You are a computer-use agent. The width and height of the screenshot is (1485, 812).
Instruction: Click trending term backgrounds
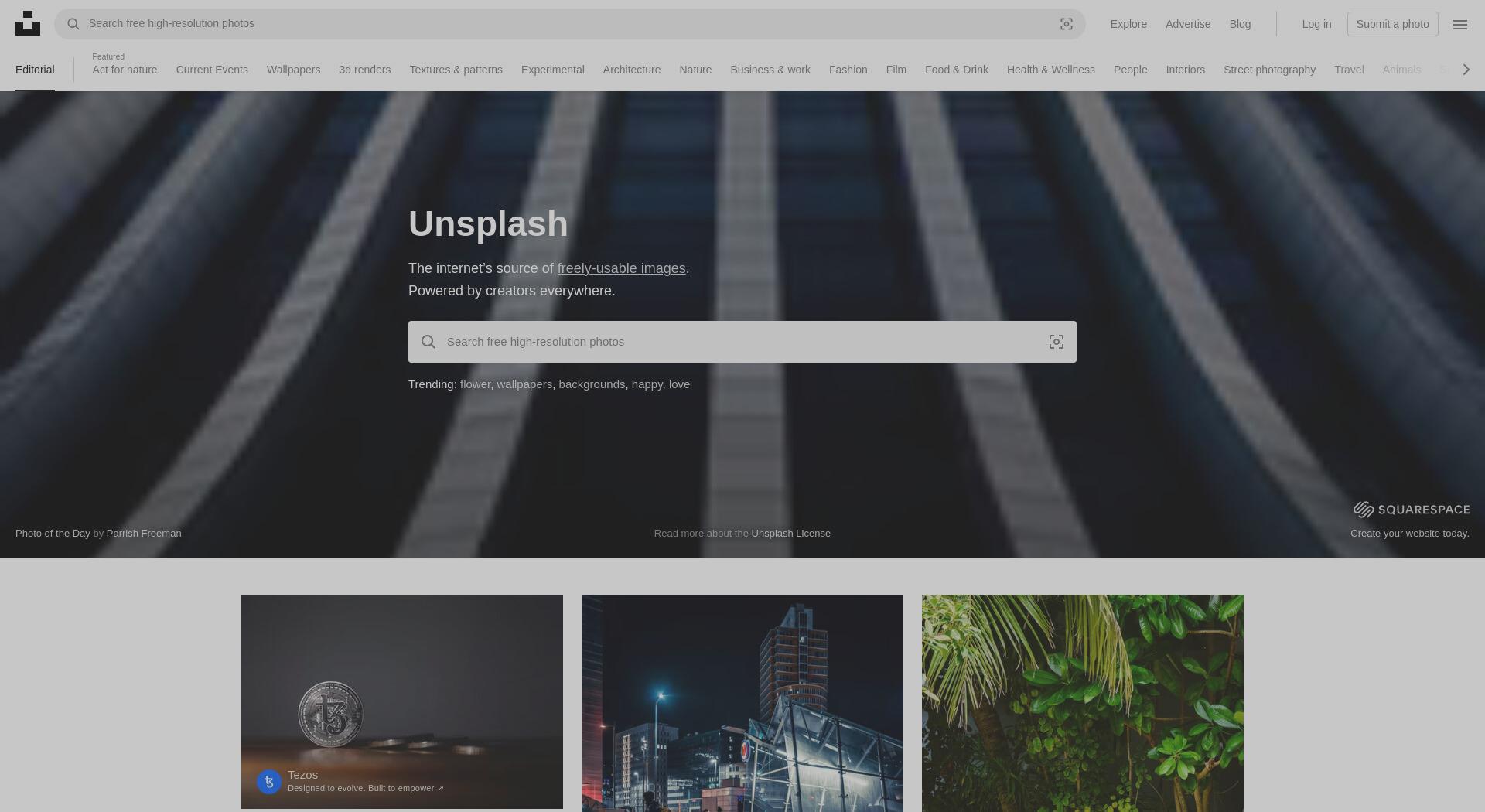tap(592, 384)
